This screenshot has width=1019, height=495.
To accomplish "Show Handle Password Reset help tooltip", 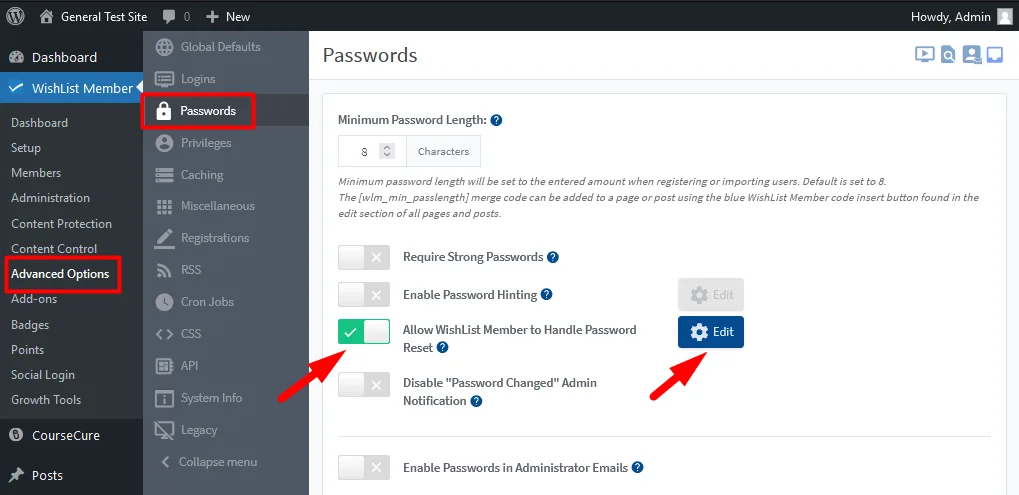I will [443, 348].
